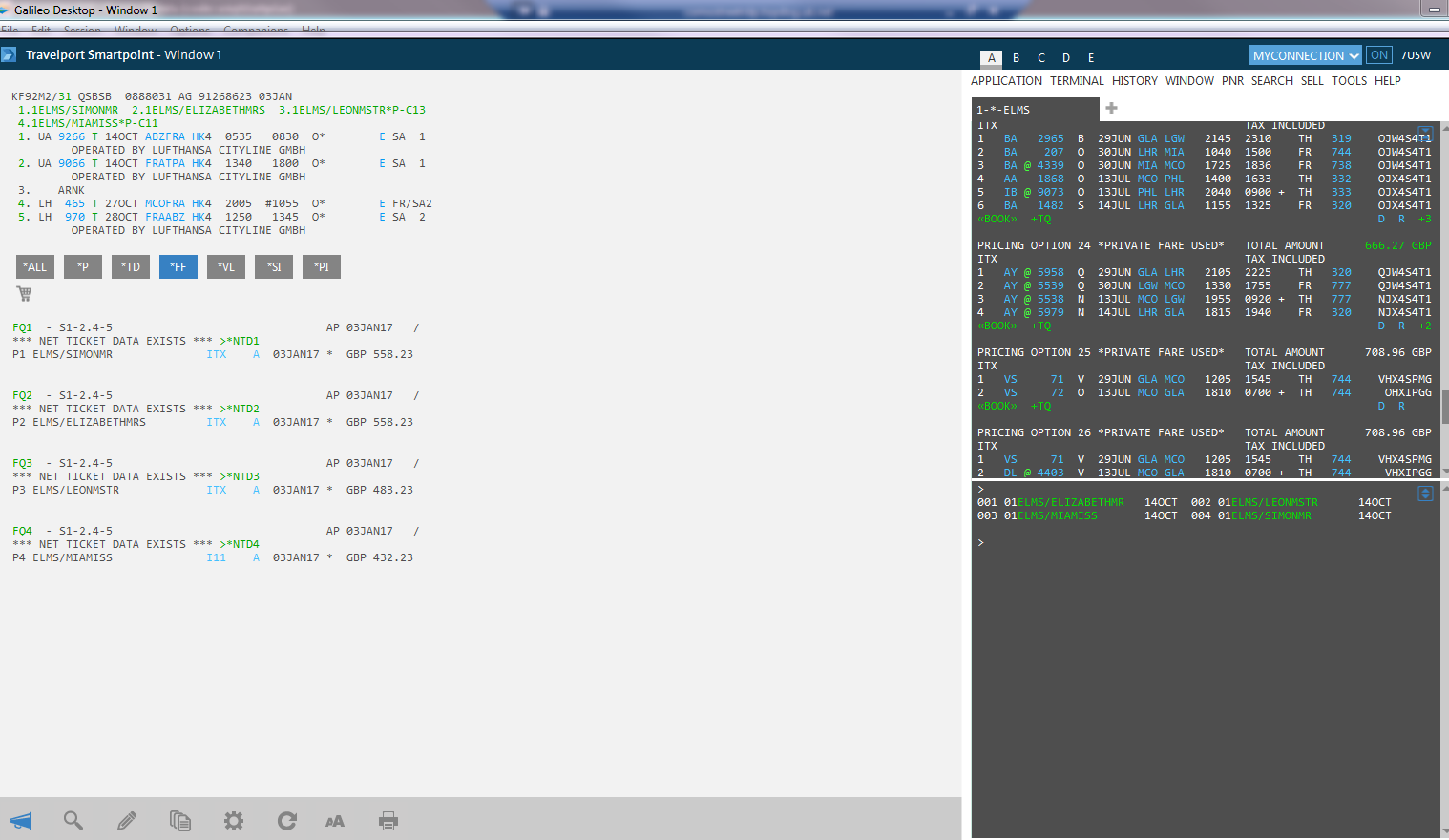Open the TOOLS menu

coord(1349,81)
